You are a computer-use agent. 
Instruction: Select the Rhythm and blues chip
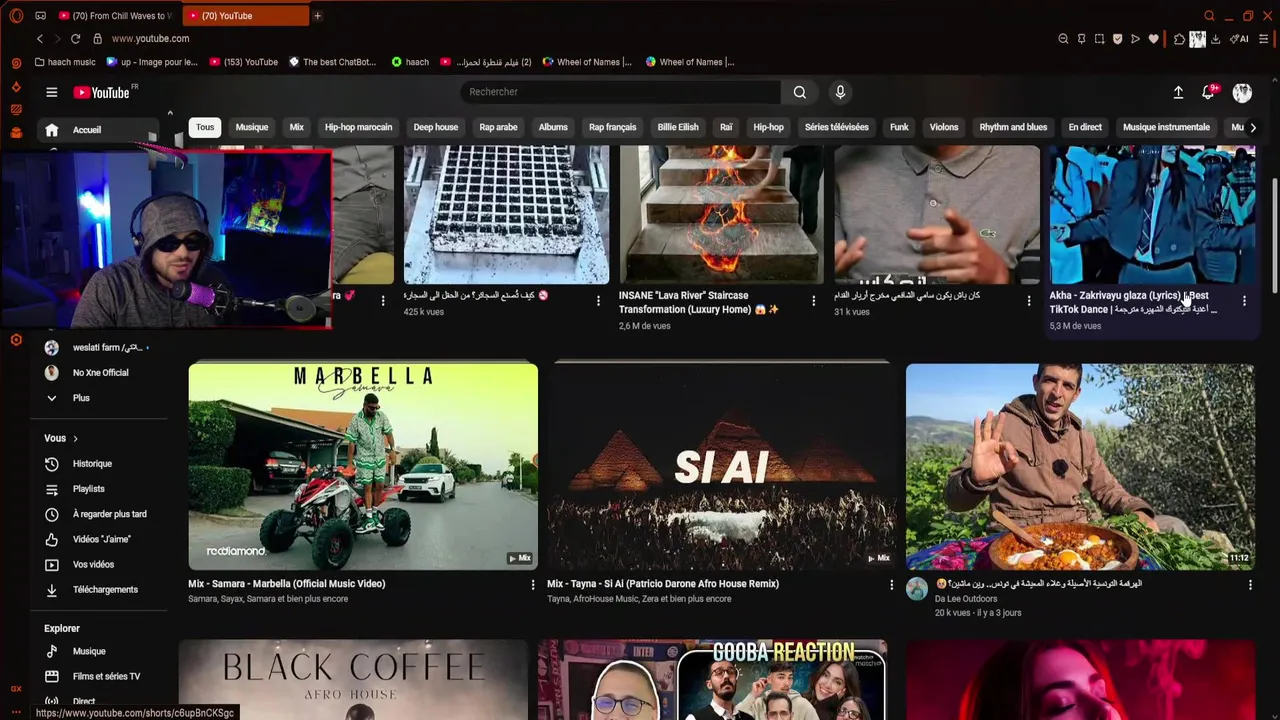1013,127
